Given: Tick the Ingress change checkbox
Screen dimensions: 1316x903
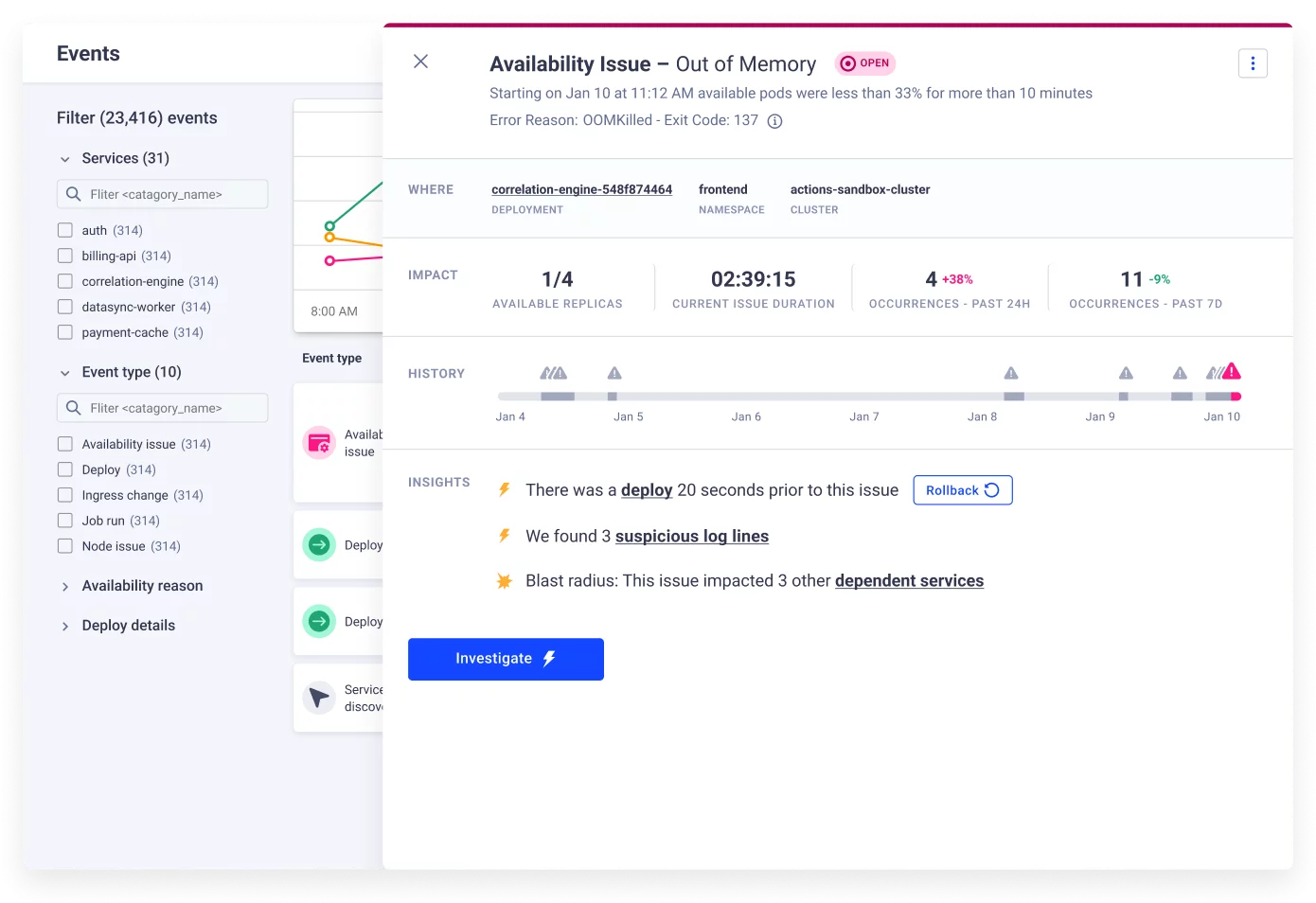Looking at the screenshot, I should [65, 495].
